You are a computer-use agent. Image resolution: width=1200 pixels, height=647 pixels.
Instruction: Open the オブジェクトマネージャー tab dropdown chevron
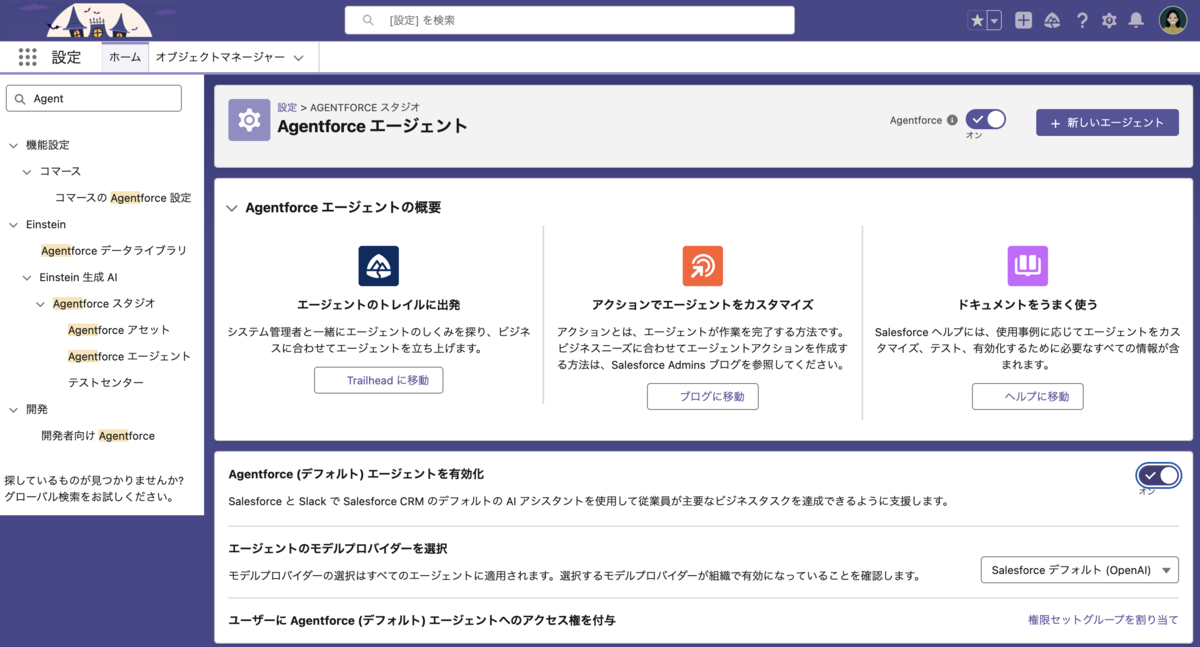pos(298,58)
